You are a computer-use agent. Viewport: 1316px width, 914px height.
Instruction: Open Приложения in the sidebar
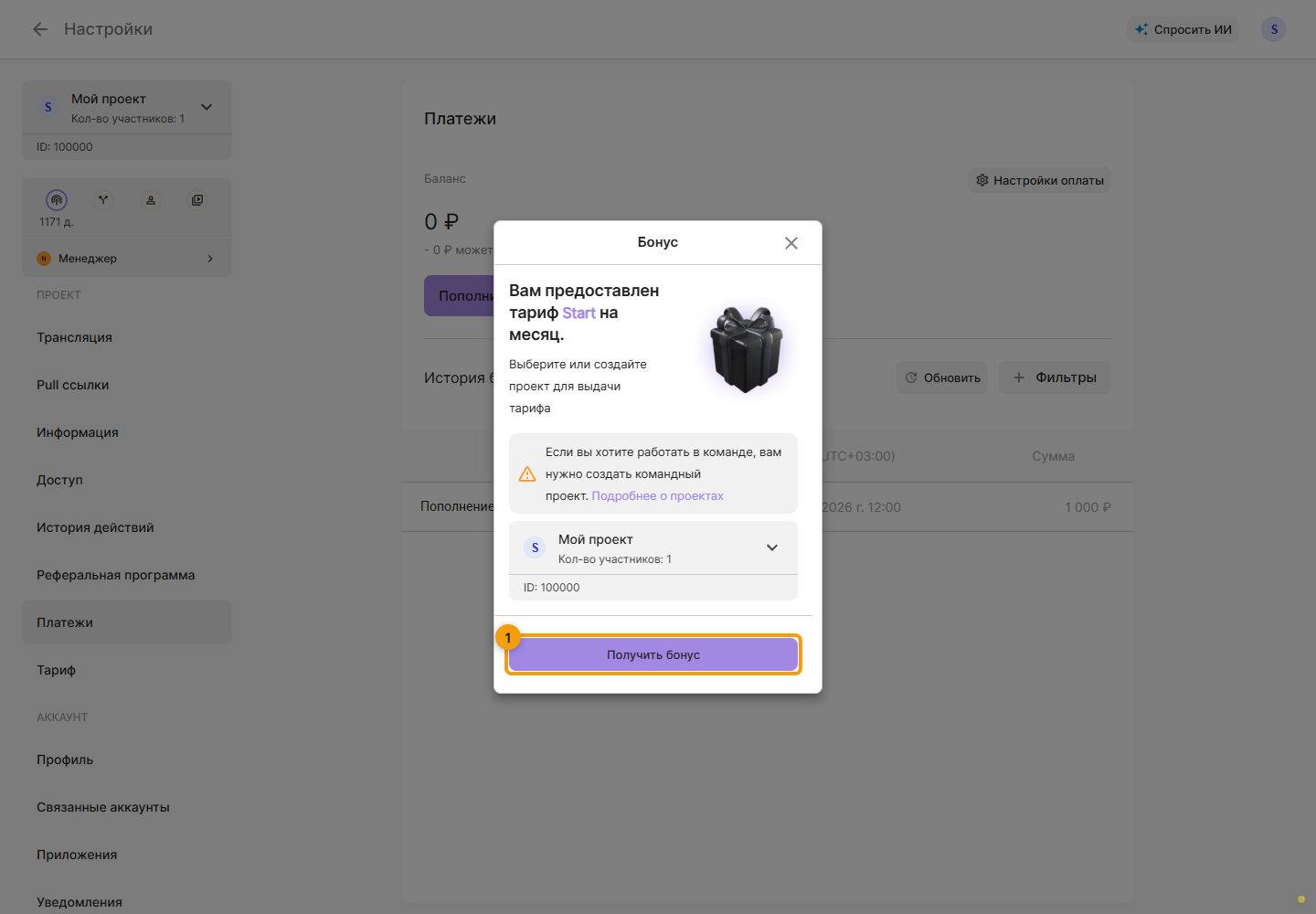(127, 855)
